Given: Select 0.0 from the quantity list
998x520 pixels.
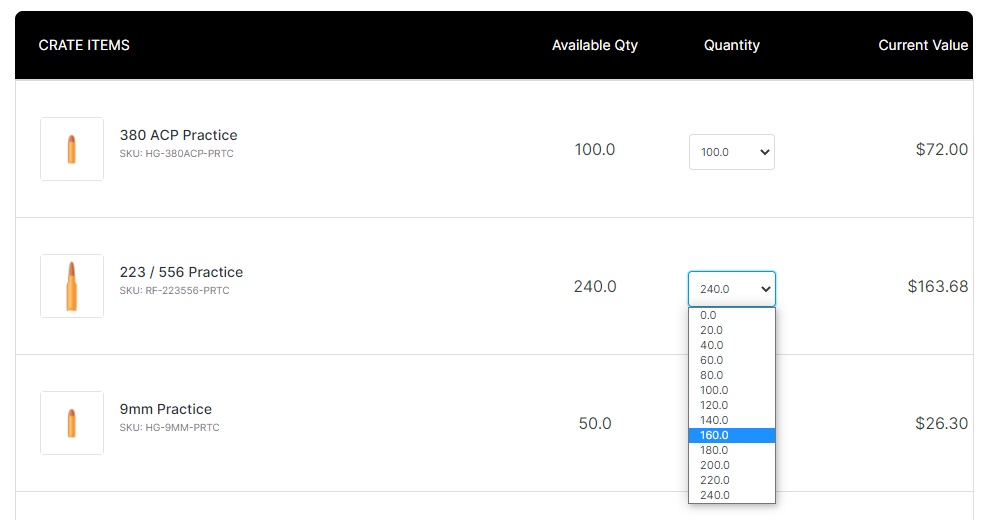Looking at the screenshot, I should point(732,315).
